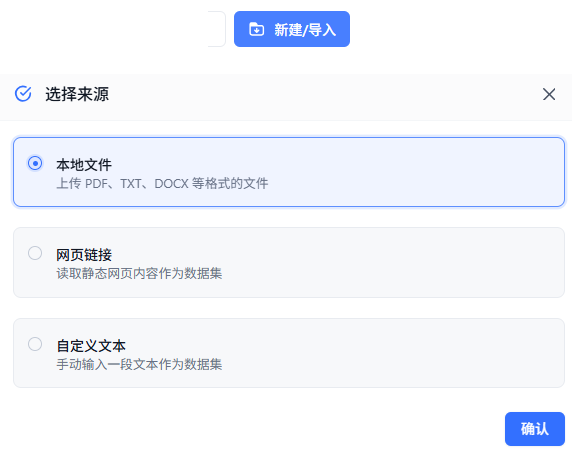Confirm the selection with 确认
Image resolution: width=572 pixels, height=453 pixels.
pyautogui.click(x=535, y=429)
